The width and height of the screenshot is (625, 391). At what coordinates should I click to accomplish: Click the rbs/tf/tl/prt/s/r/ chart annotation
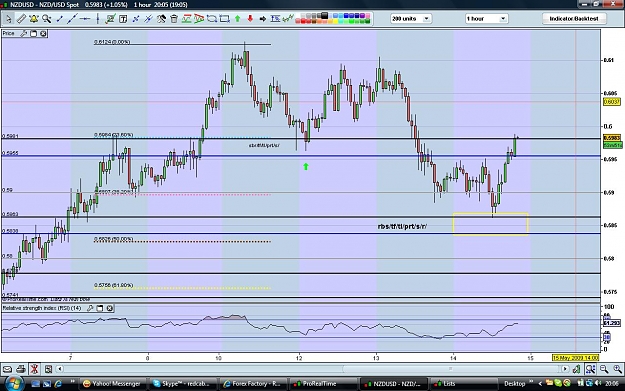(403, 226)
